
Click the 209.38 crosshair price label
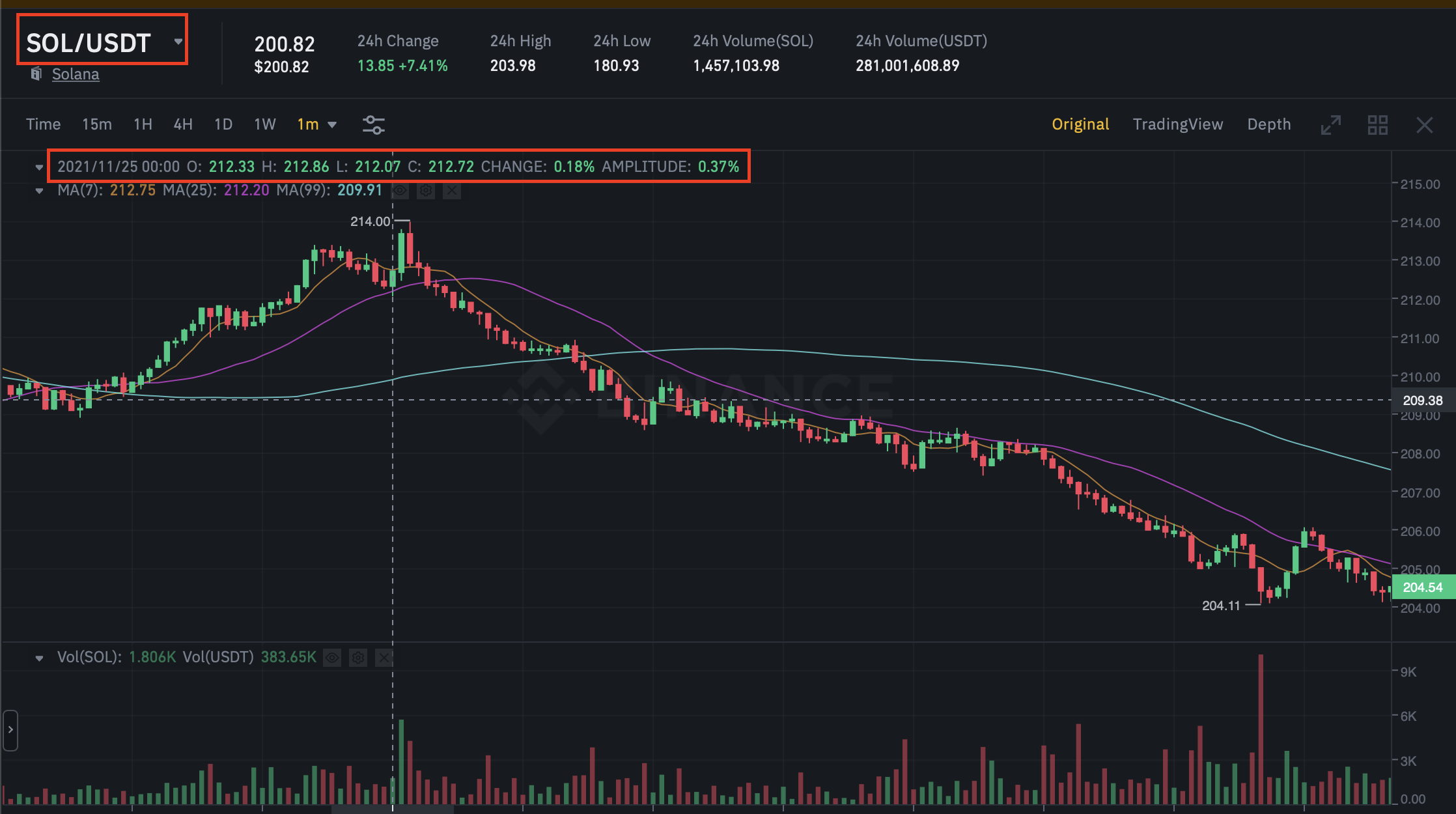coord(1422,400)
